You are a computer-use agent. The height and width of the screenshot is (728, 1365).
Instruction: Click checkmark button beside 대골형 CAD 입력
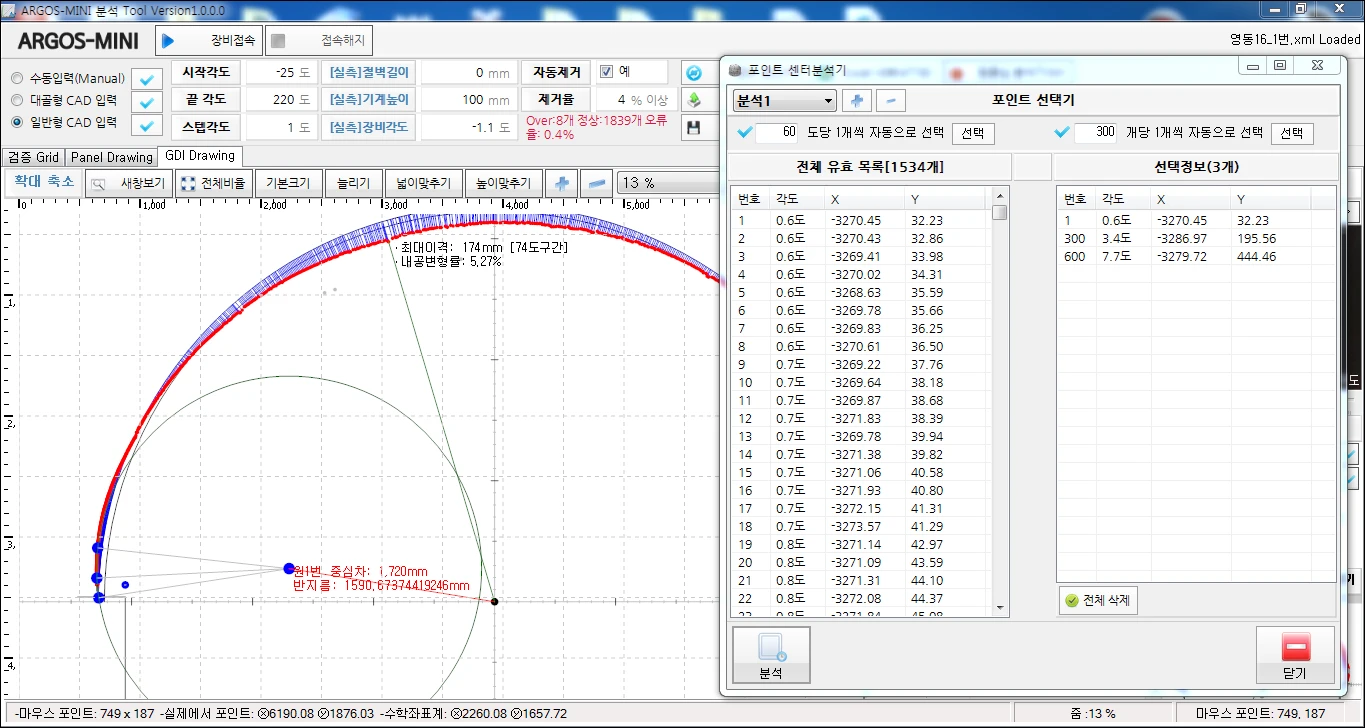pyautogui.click(x=148, y=102)
